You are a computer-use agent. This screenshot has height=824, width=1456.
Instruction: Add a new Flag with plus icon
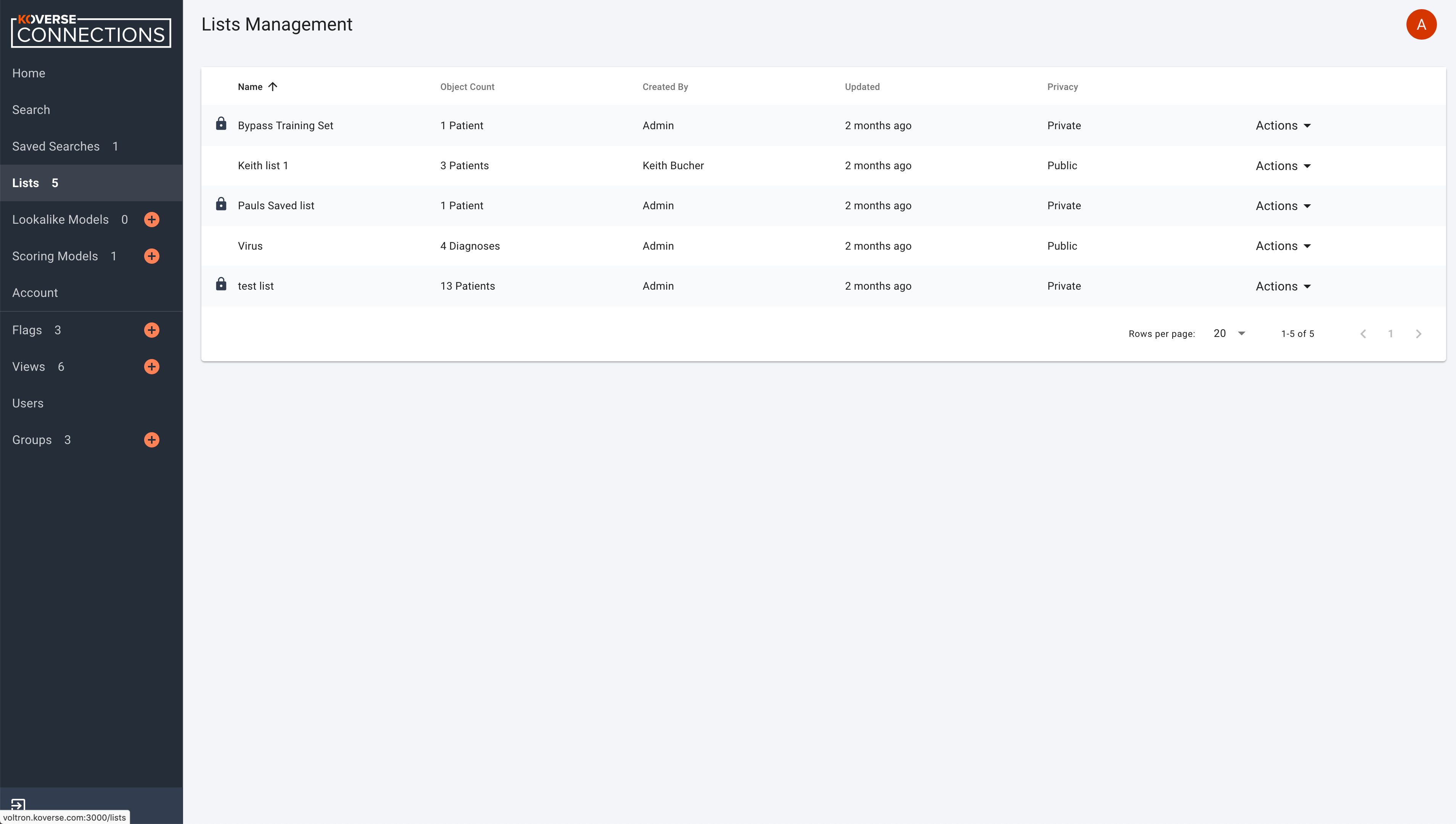(152, 330)
